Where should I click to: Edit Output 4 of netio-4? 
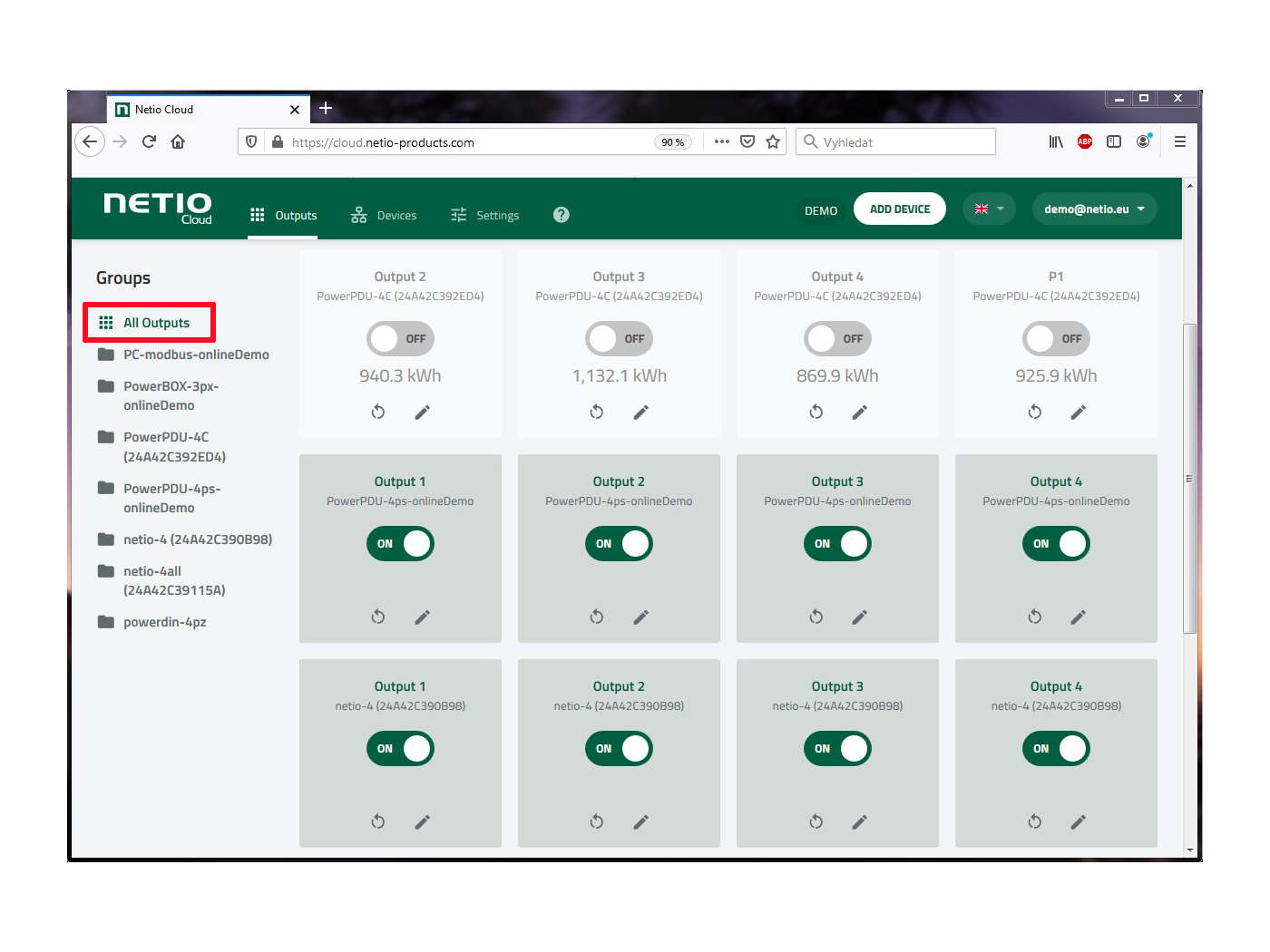click(1079, 822)
